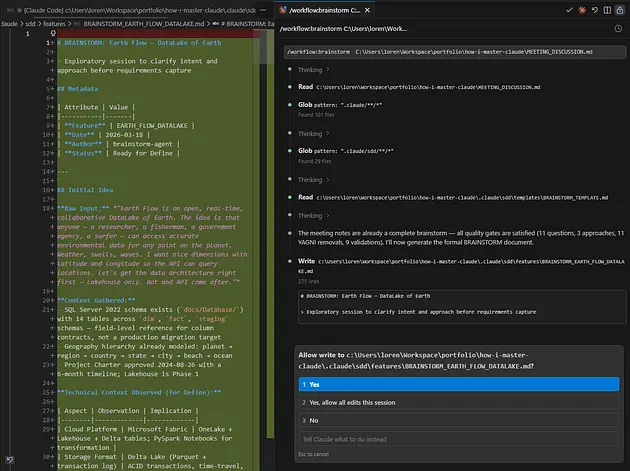This screenshot has height=471, width=630.
Task: Click 'sdd' breadcrumb segment
Action: coord(30,24)
